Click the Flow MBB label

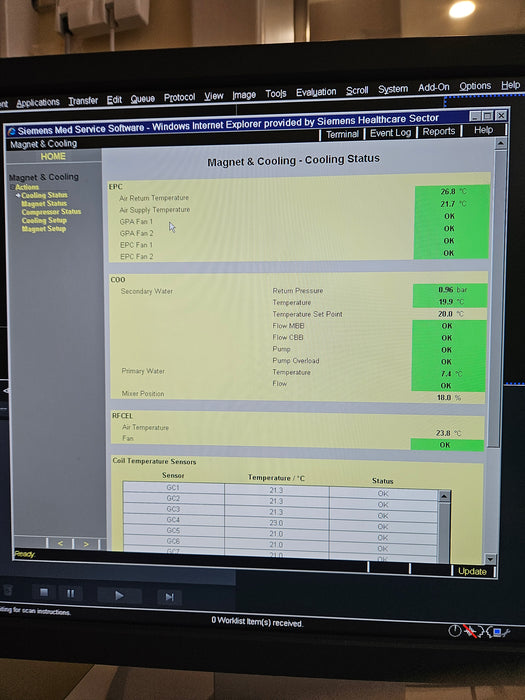pos(288,326)
